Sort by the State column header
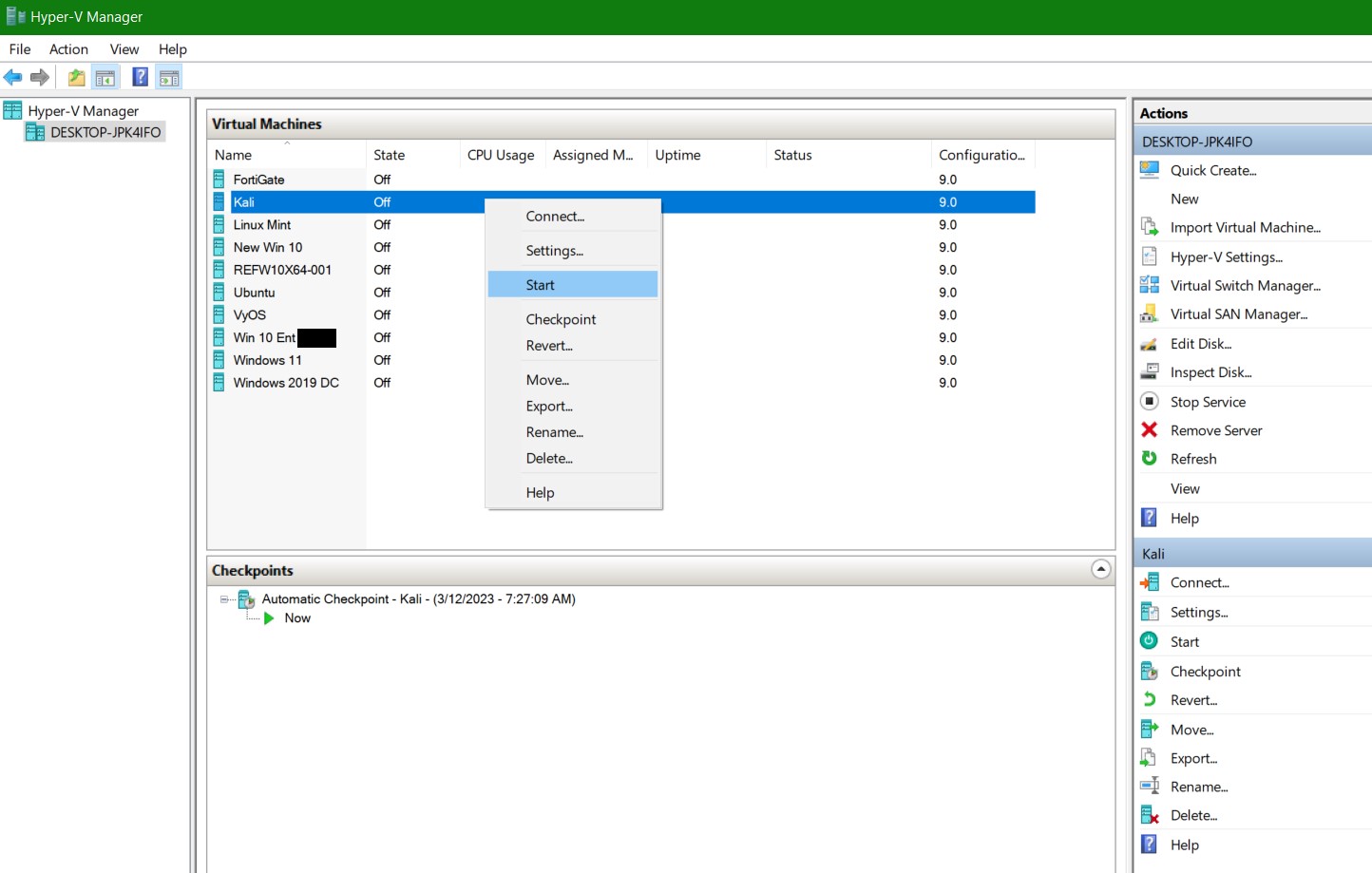Viewport: 1372px width, 873px height. click(x=413, y=155)
